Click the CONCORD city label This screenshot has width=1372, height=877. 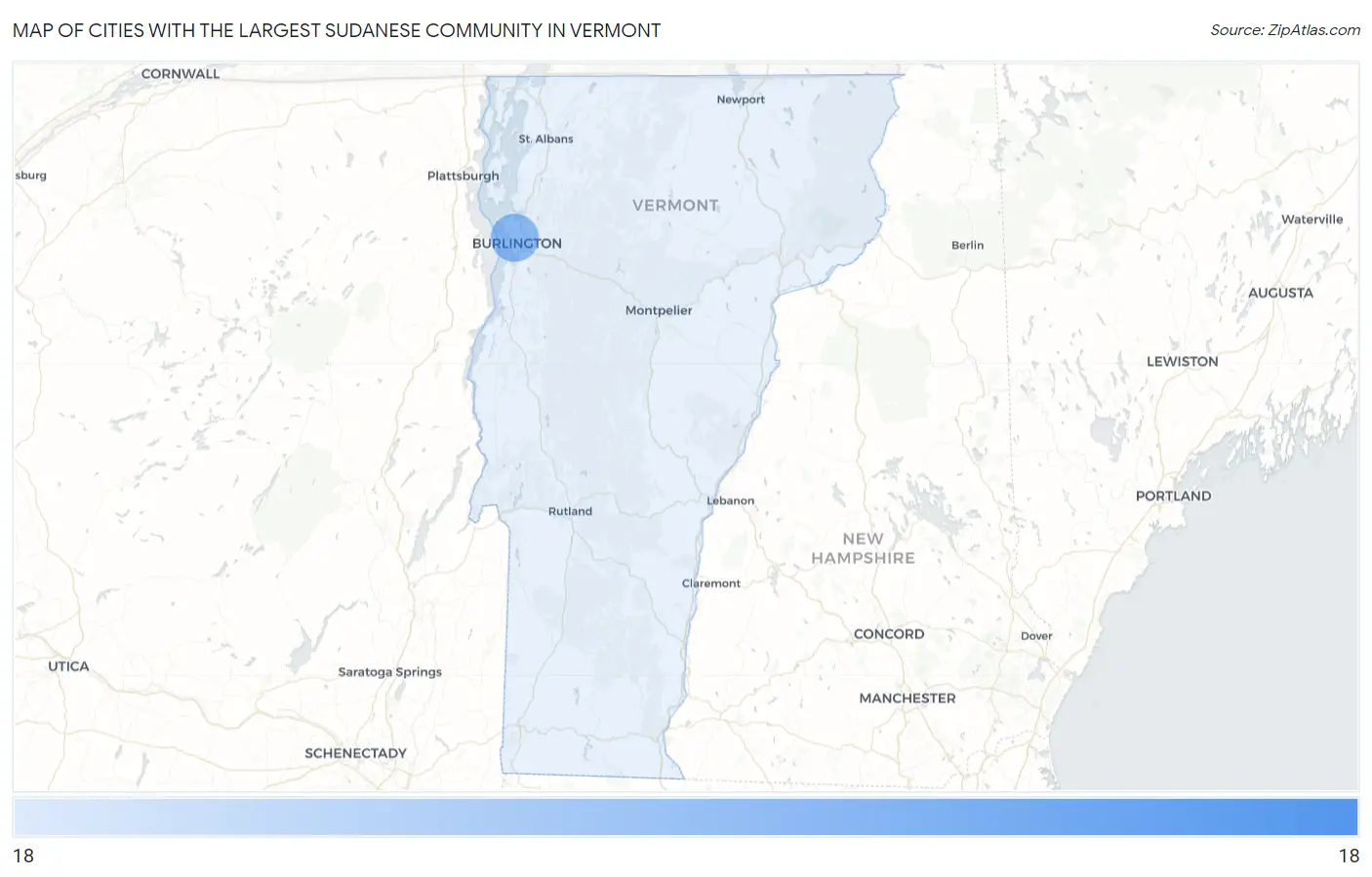889,634
